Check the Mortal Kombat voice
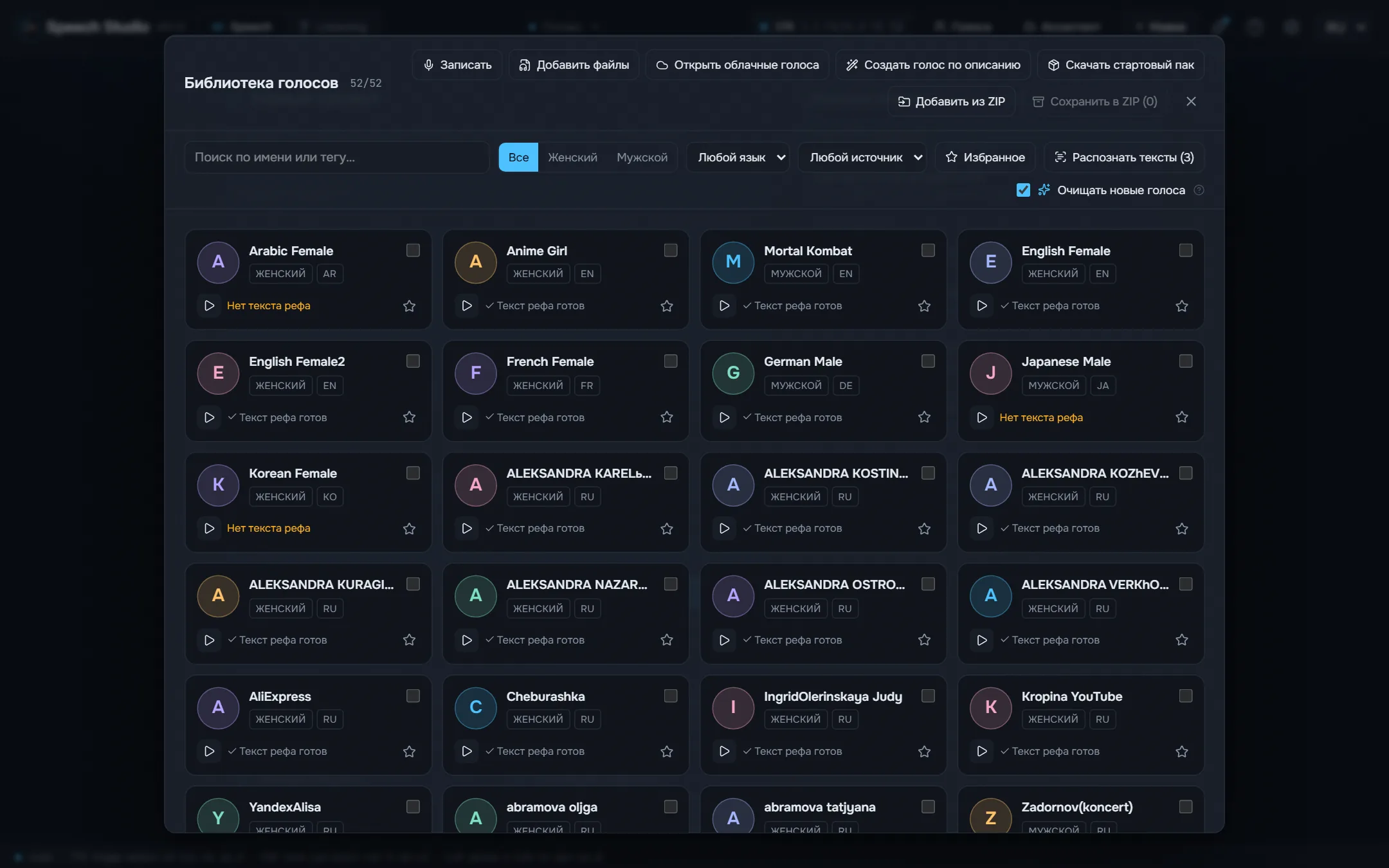1389x868 pixels. (x=928, y=250)
